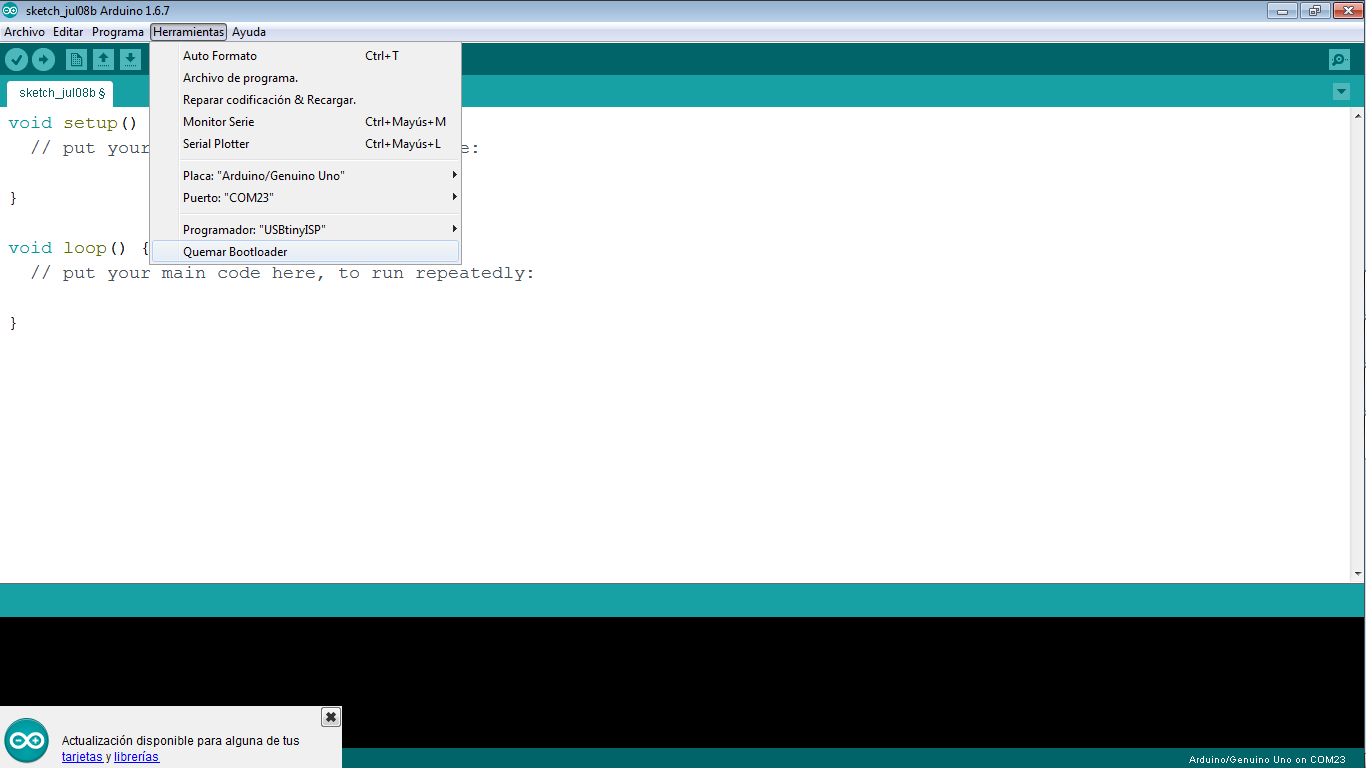Close the update notification popup
The width and height of the screenshot is (1366, 768).
click(331, 716)
